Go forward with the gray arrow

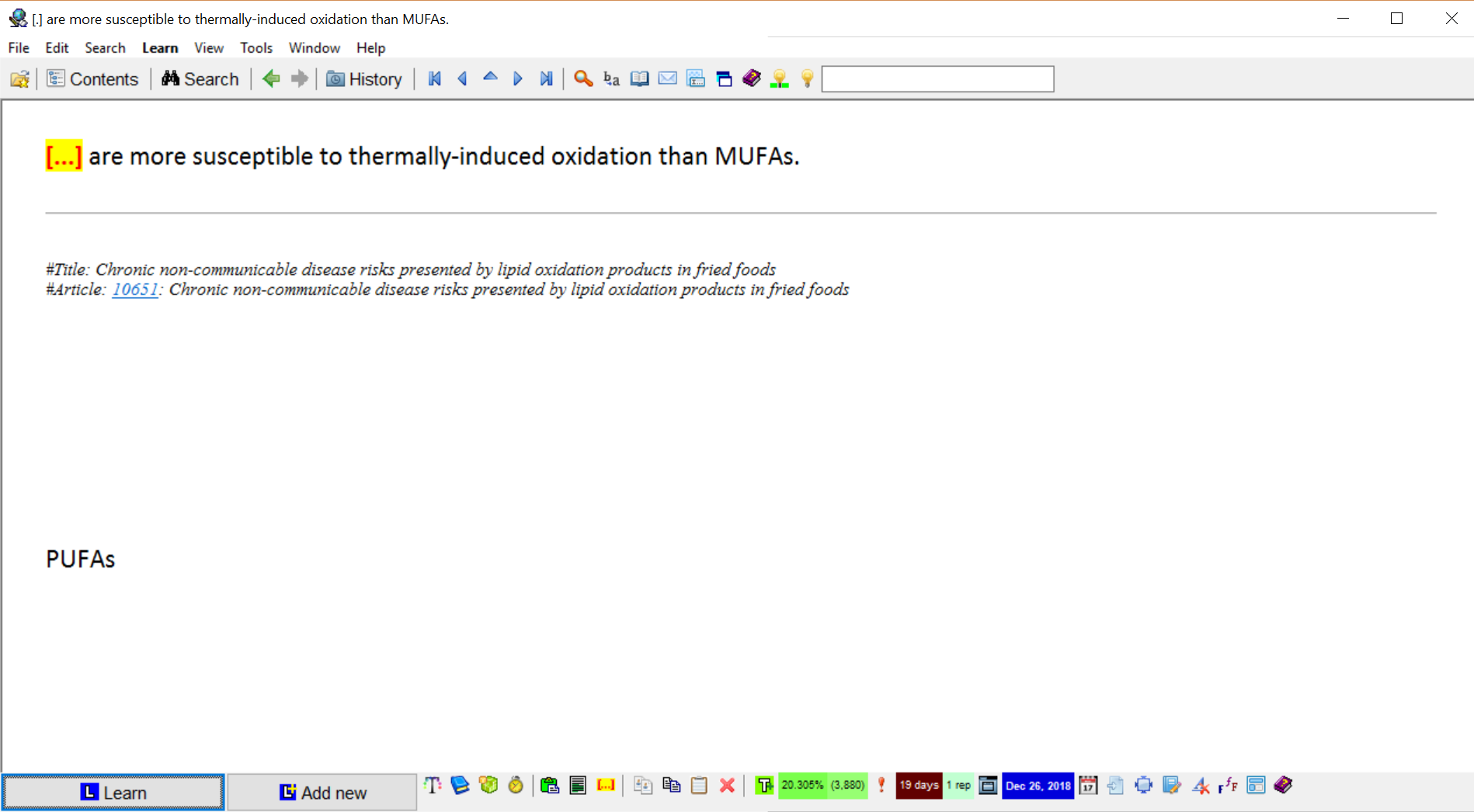(x=299, y=78)
